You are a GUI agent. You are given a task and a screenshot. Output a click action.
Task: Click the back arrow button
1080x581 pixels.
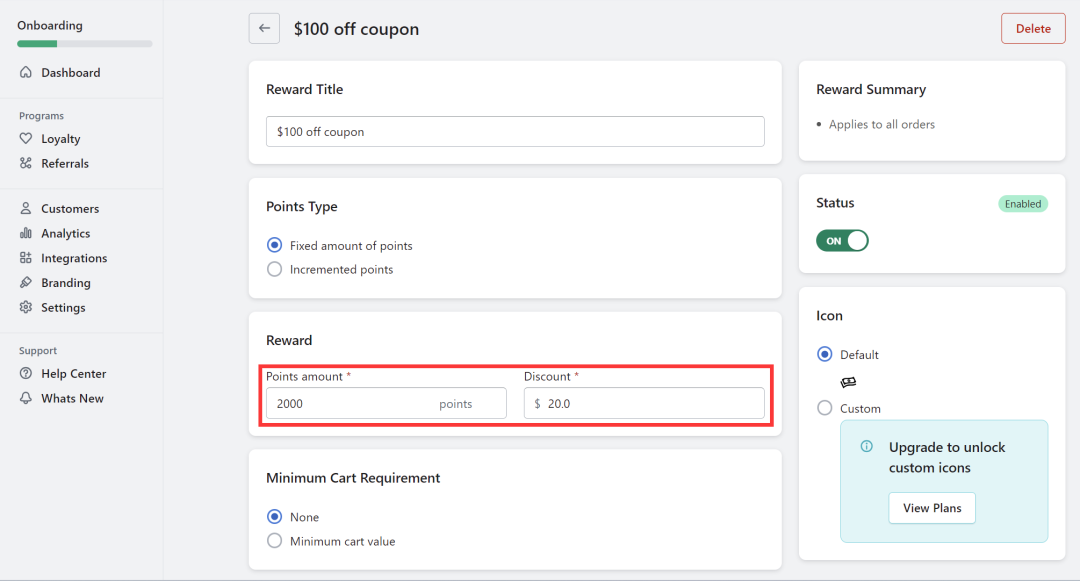point(264,28)
